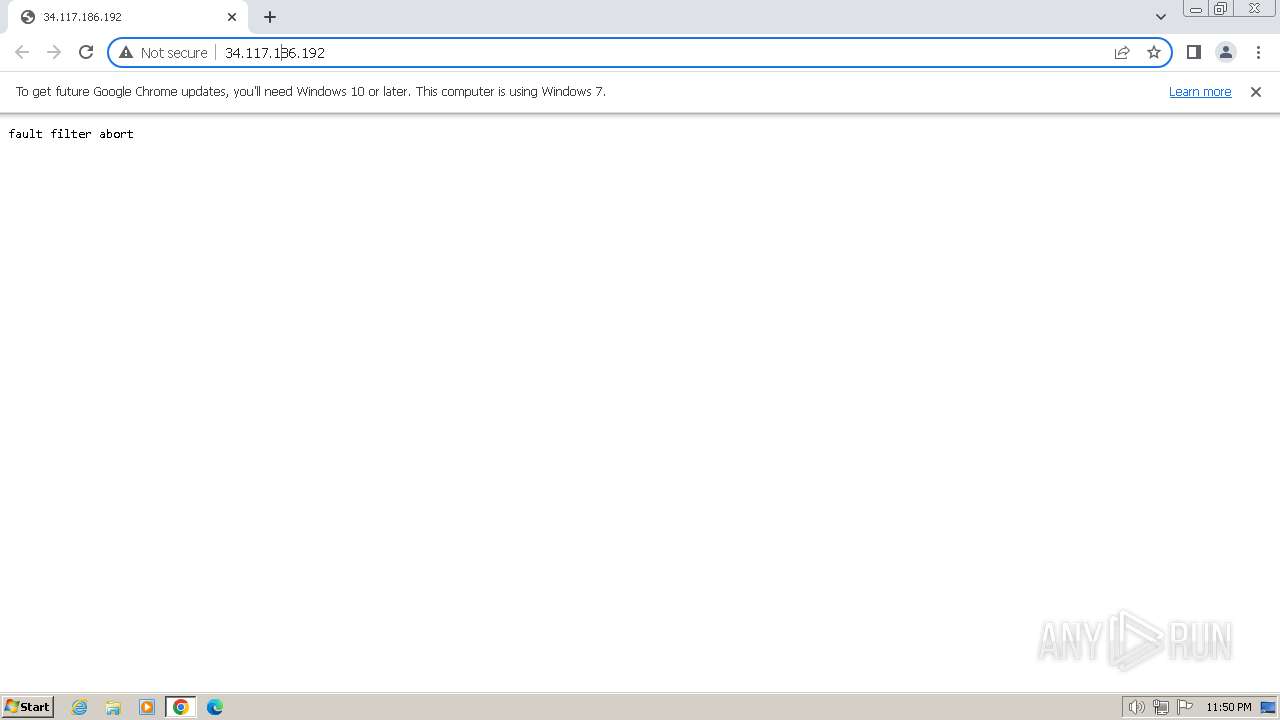Open File Explorer from the taskbar
The width and height of the screenshot is (1280, 720).
point(113,707)
